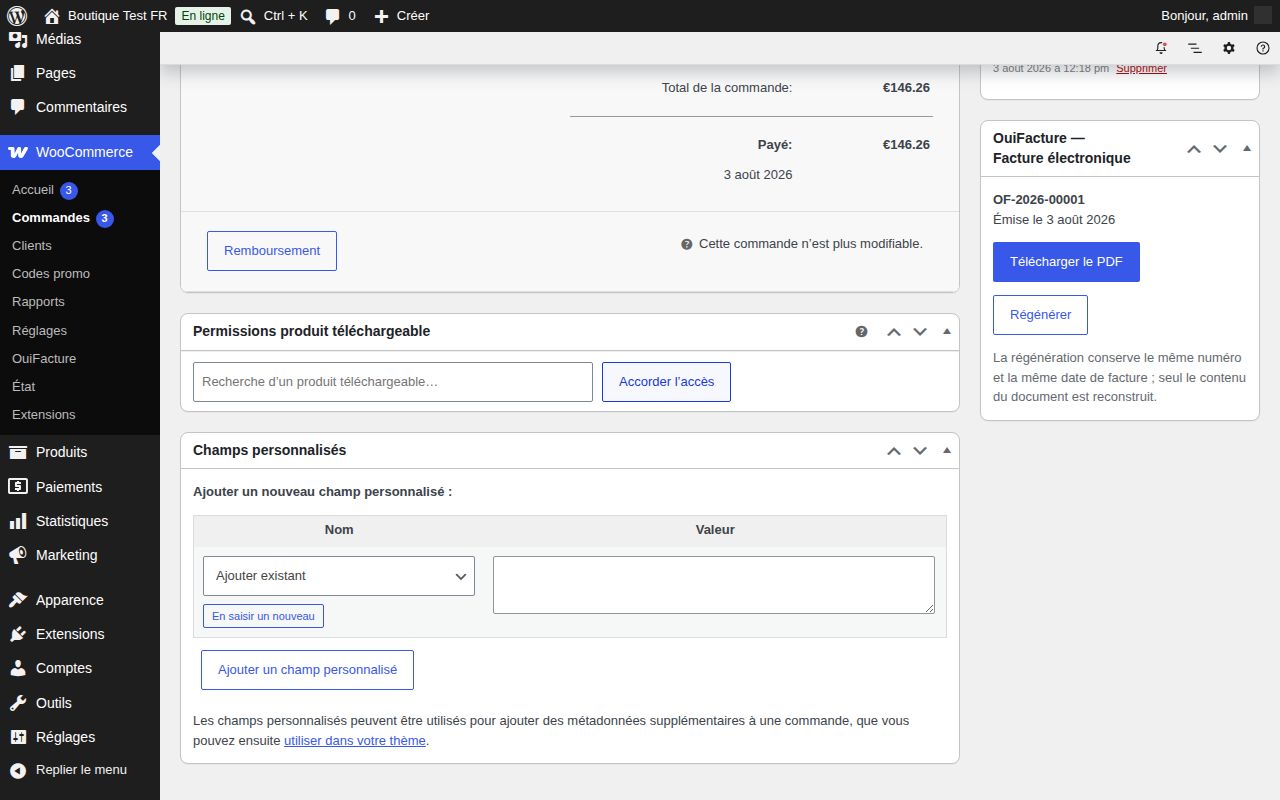Click the Pages sidebar icon
1280x800 pixels.
18,73
